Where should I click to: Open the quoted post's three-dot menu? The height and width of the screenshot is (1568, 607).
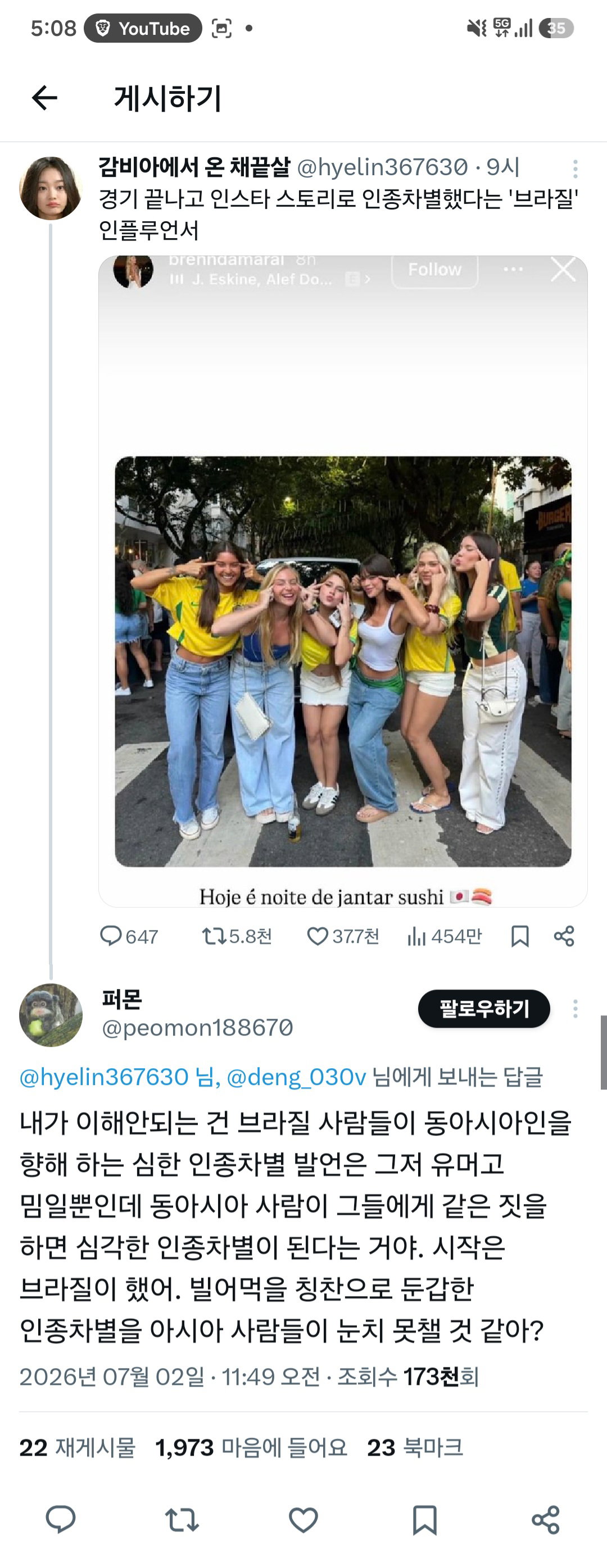(575, 168)
